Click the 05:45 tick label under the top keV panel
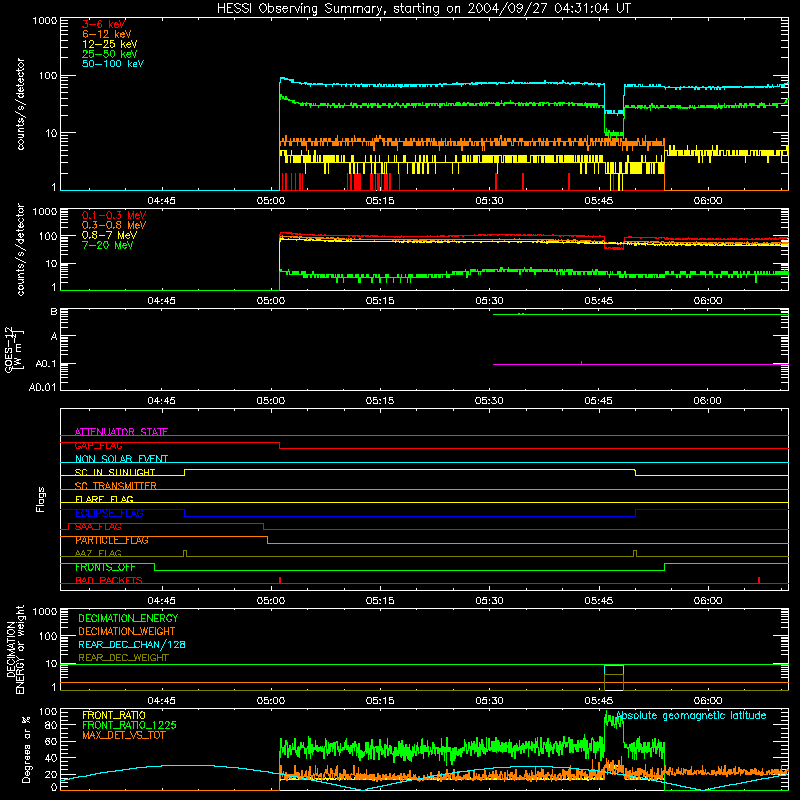 pyautogui.click(x=598, y=201)
